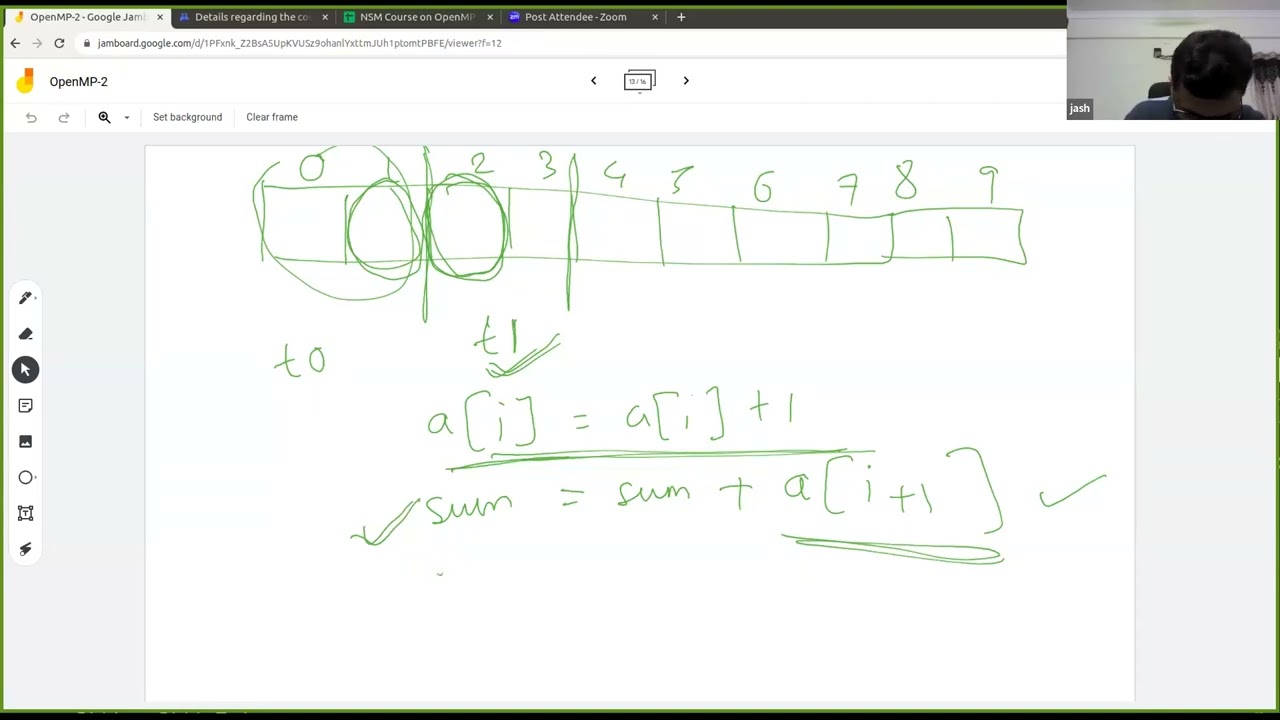
Task: Activate the Laser pointer tool
Action: (x=26, y=549)
